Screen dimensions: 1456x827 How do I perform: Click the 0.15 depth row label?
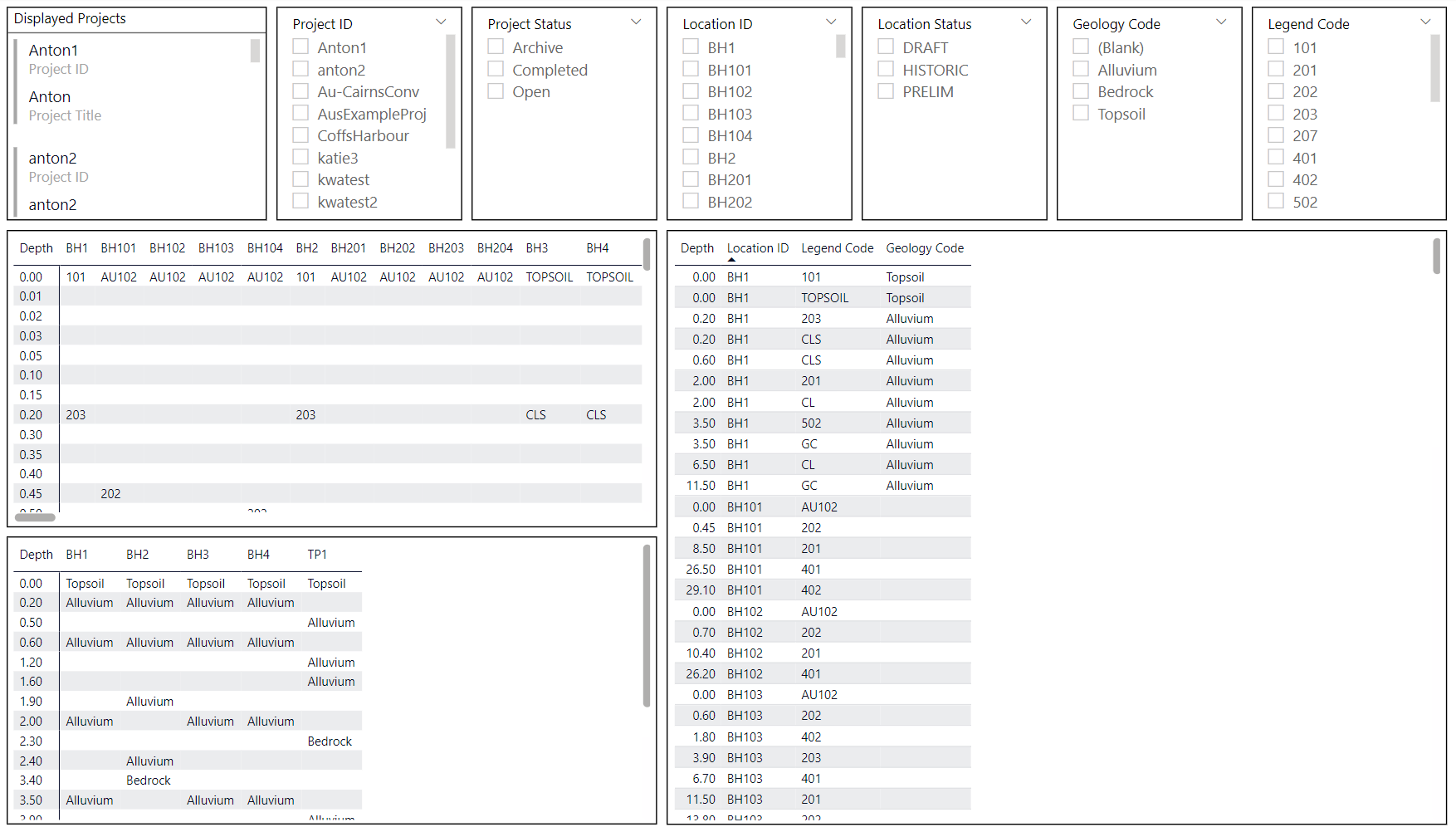31,395
